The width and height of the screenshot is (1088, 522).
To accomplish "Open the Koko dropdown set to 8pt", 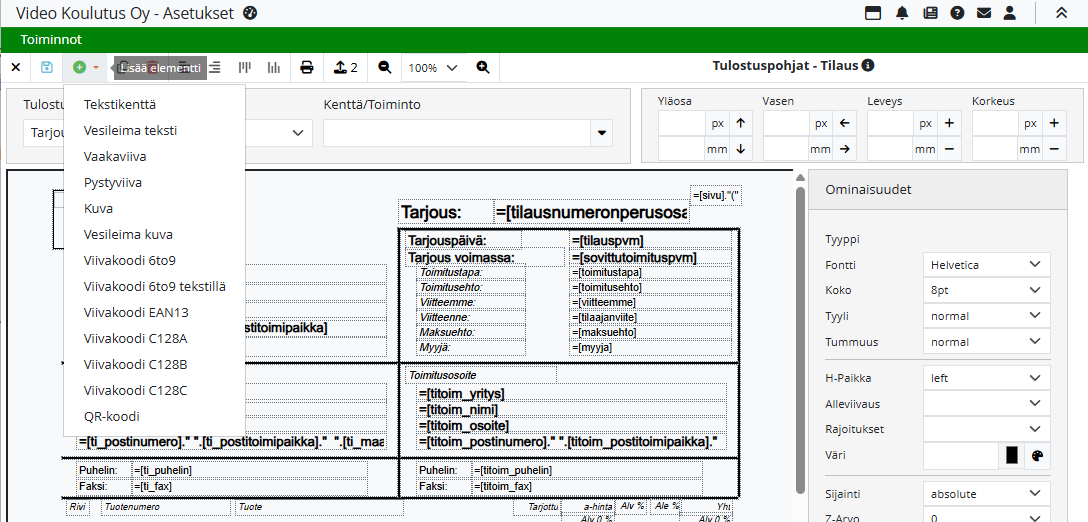I will pyautogui.click(x=986, y=291).
